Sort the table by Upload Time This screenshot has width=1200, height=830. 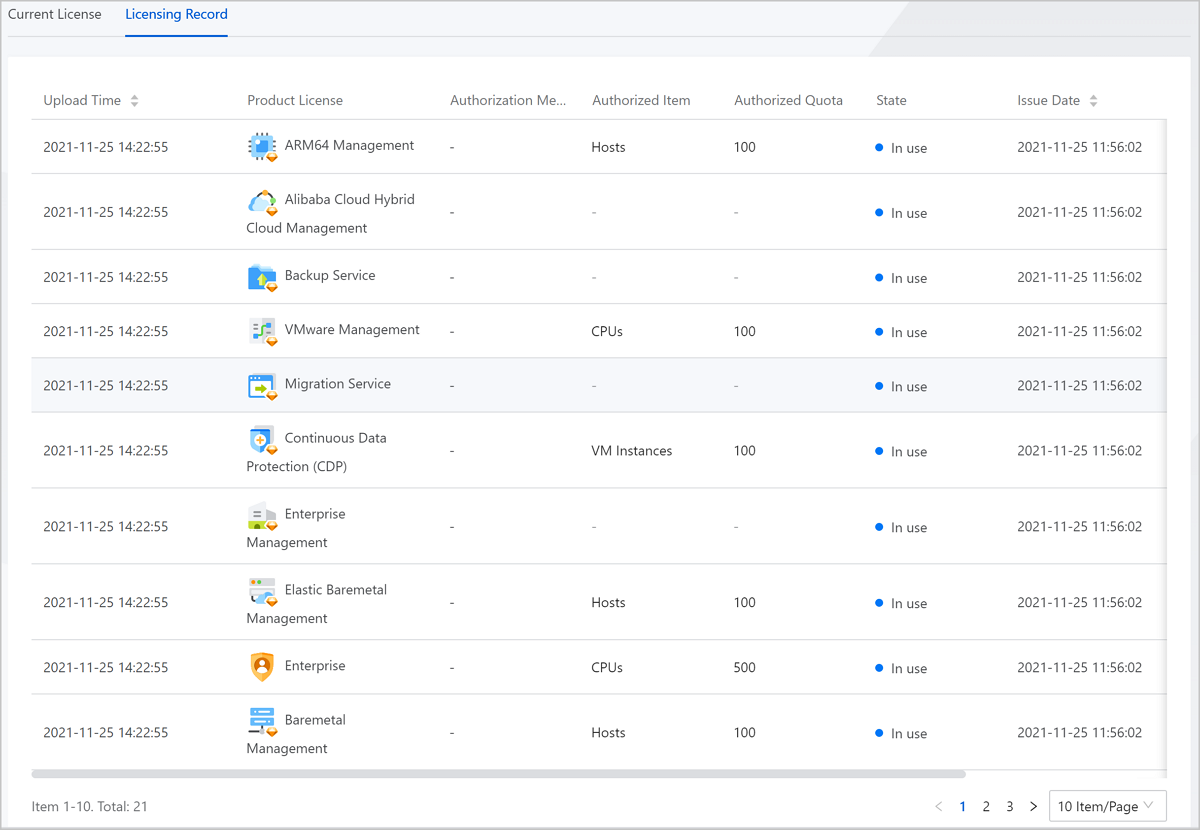click(134, 101)
